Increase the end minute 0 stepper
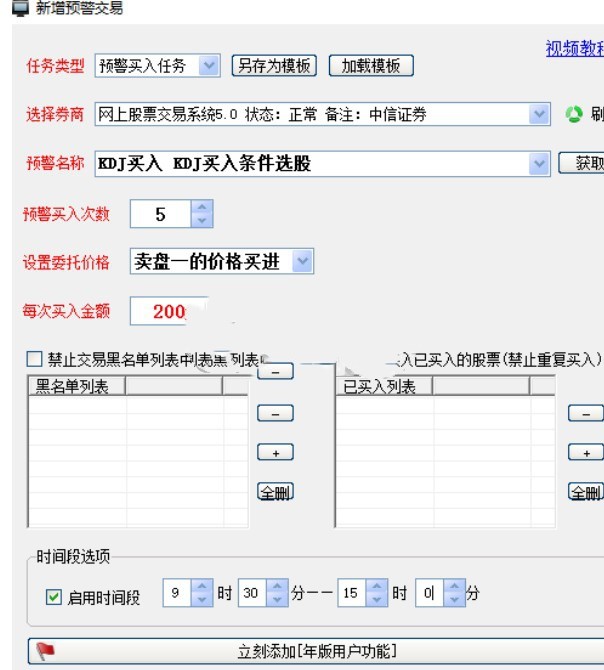604x670 pixels. pos(454,586)
